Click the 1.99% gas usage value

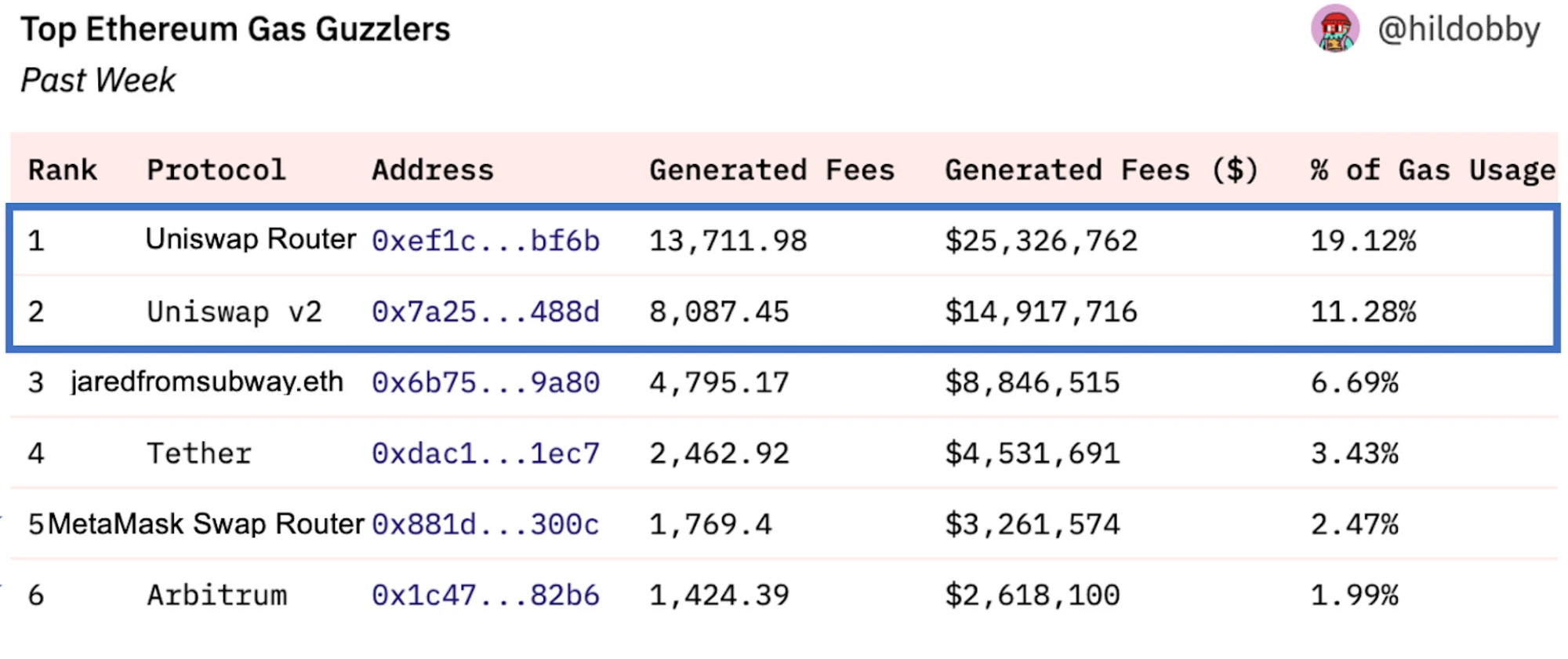click(1354, 595)
